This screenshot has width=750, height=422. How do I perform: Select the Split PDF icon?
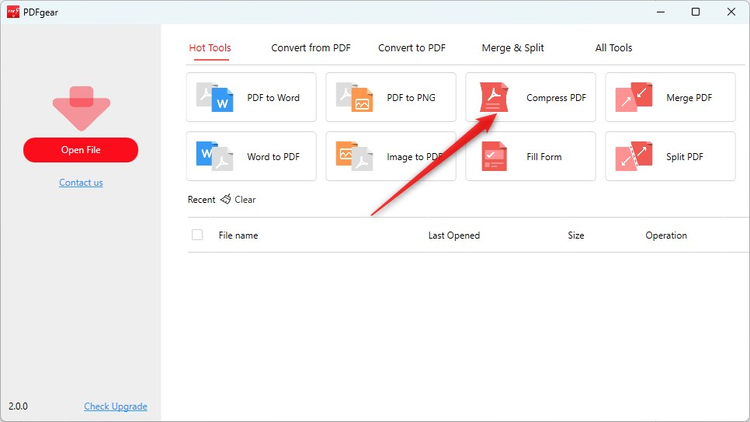pyautogui.click(x=634, y=156)
